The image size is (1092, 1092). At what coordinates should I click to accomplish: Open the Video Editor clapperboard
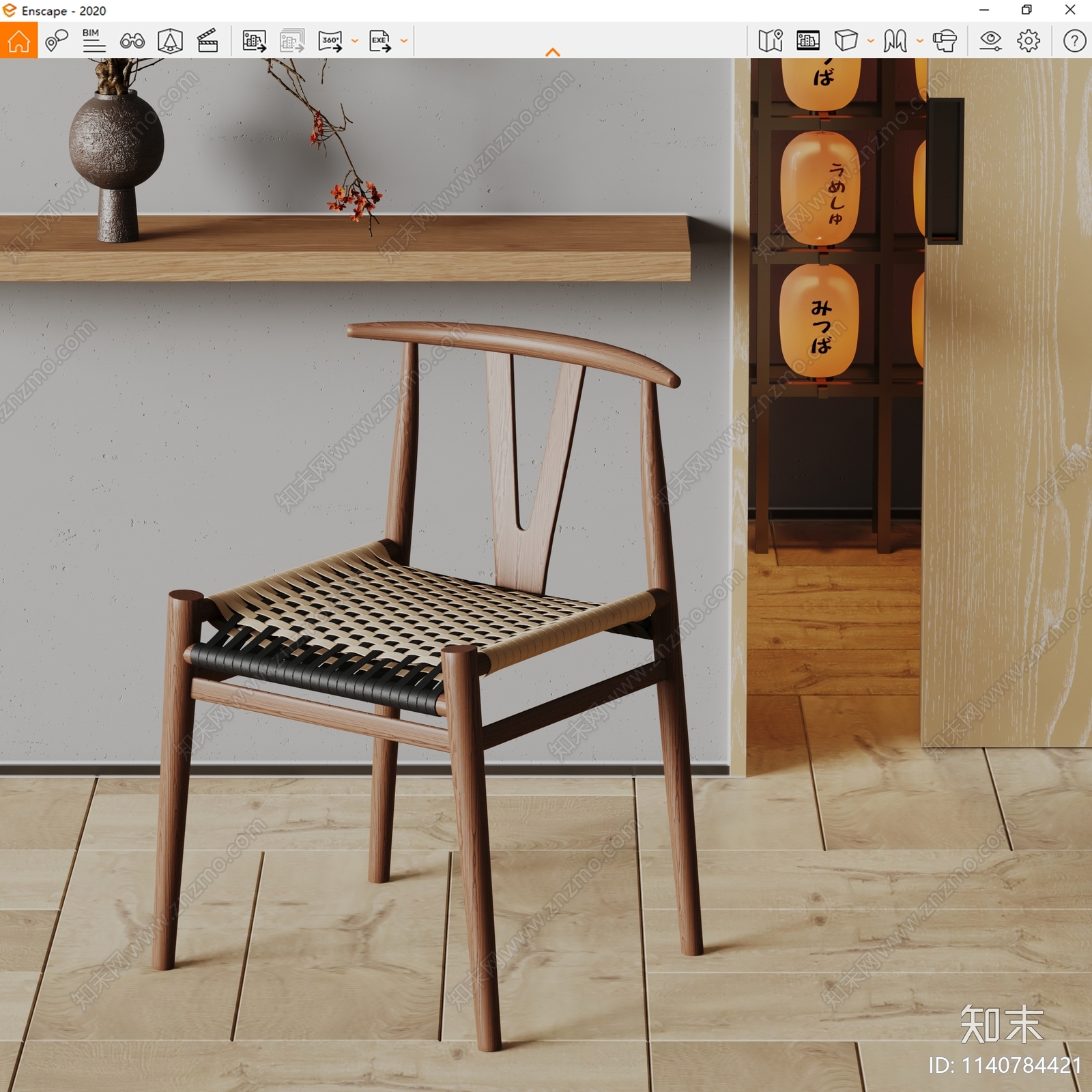(x=207, y=41)
